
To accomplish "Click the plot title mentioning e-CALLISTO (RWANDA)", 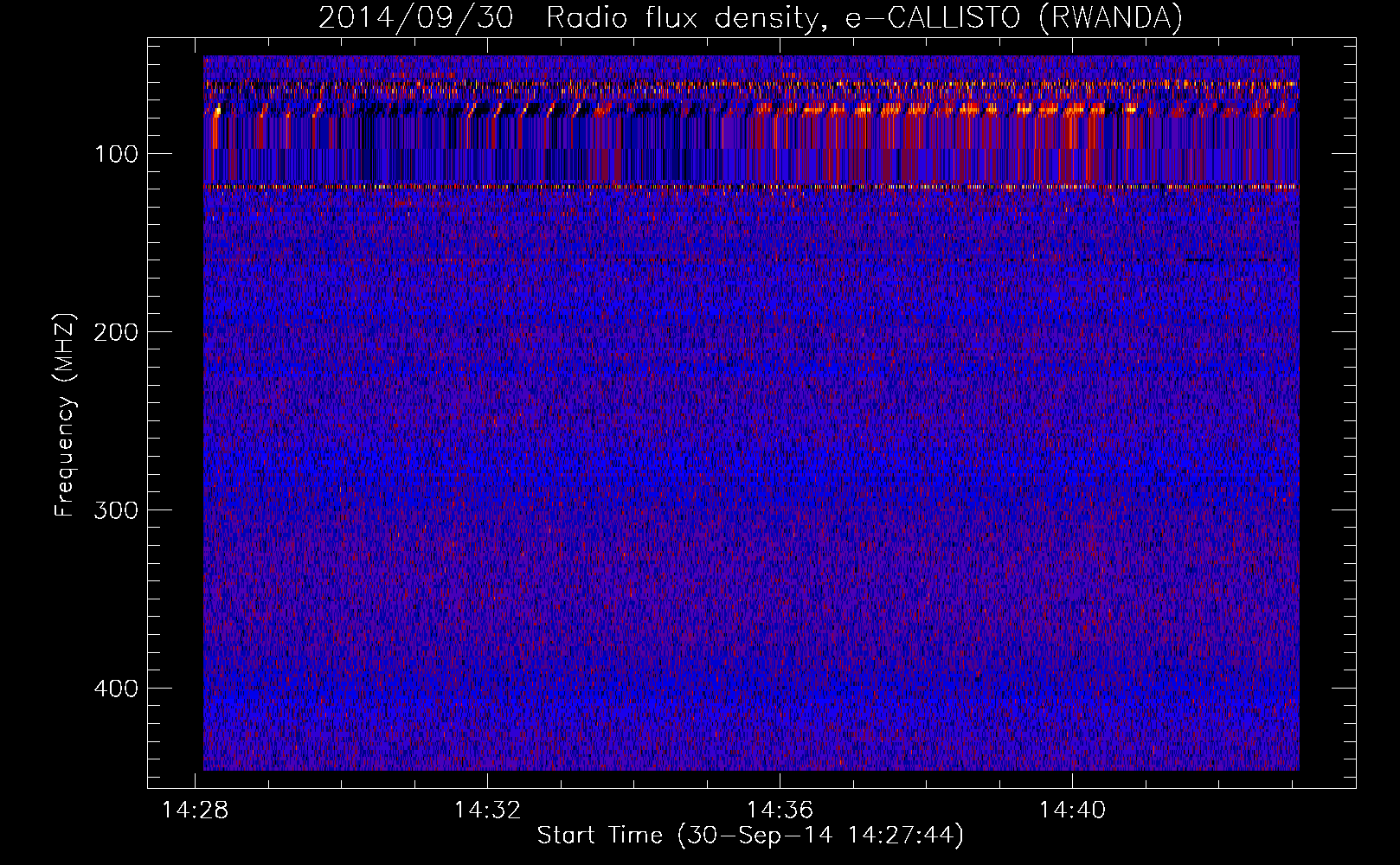I will (750, 18).
